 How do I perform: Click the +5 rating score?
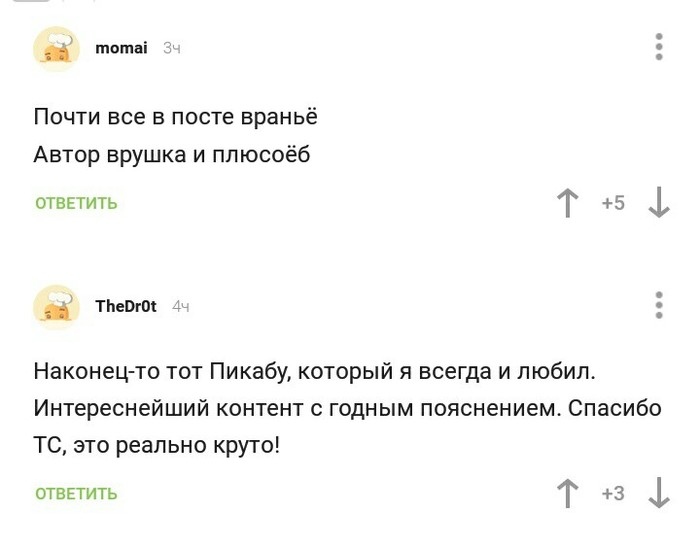tap(613, 203)
